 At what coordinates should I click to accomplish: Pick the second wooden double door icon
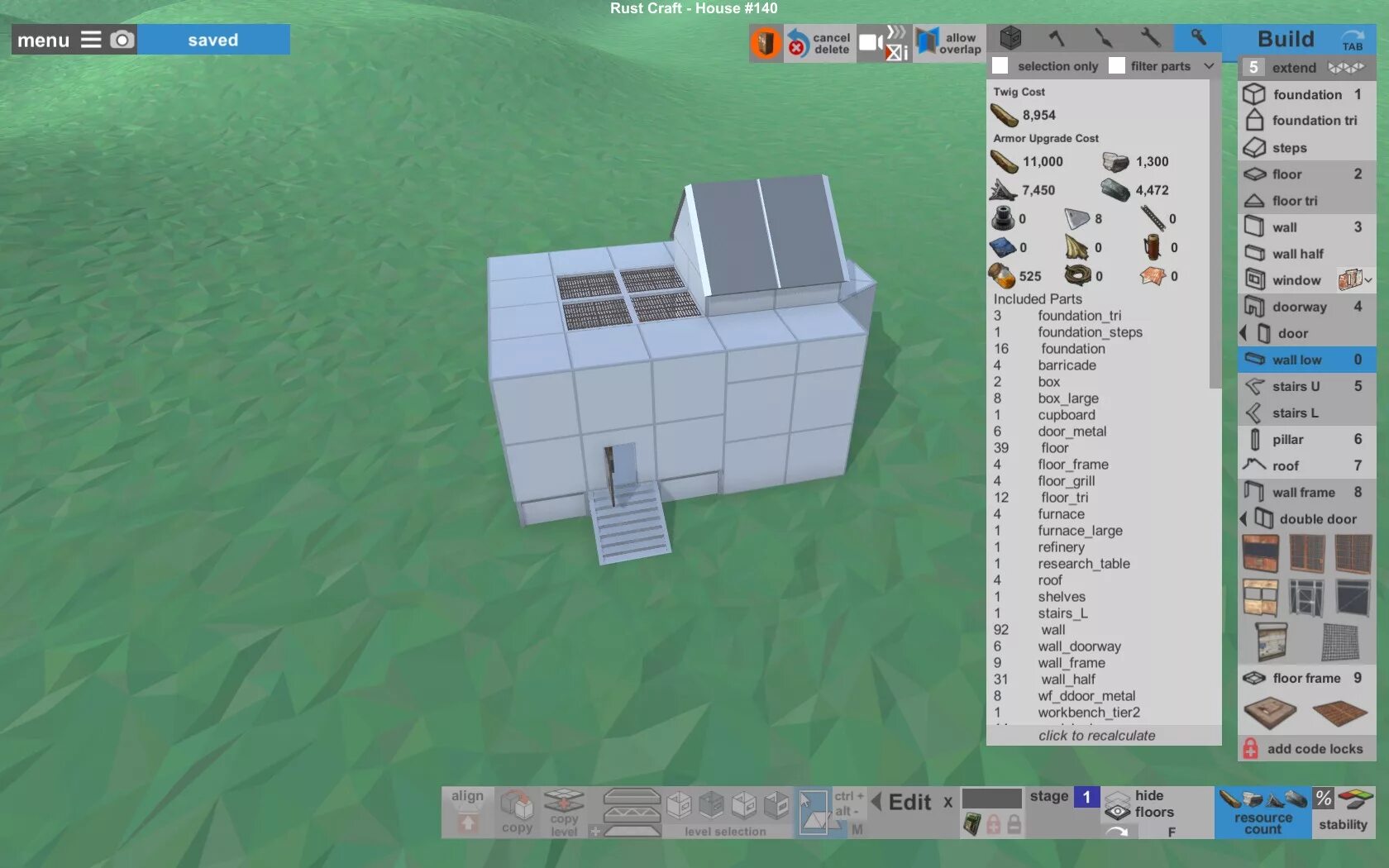pos(1306,553)
